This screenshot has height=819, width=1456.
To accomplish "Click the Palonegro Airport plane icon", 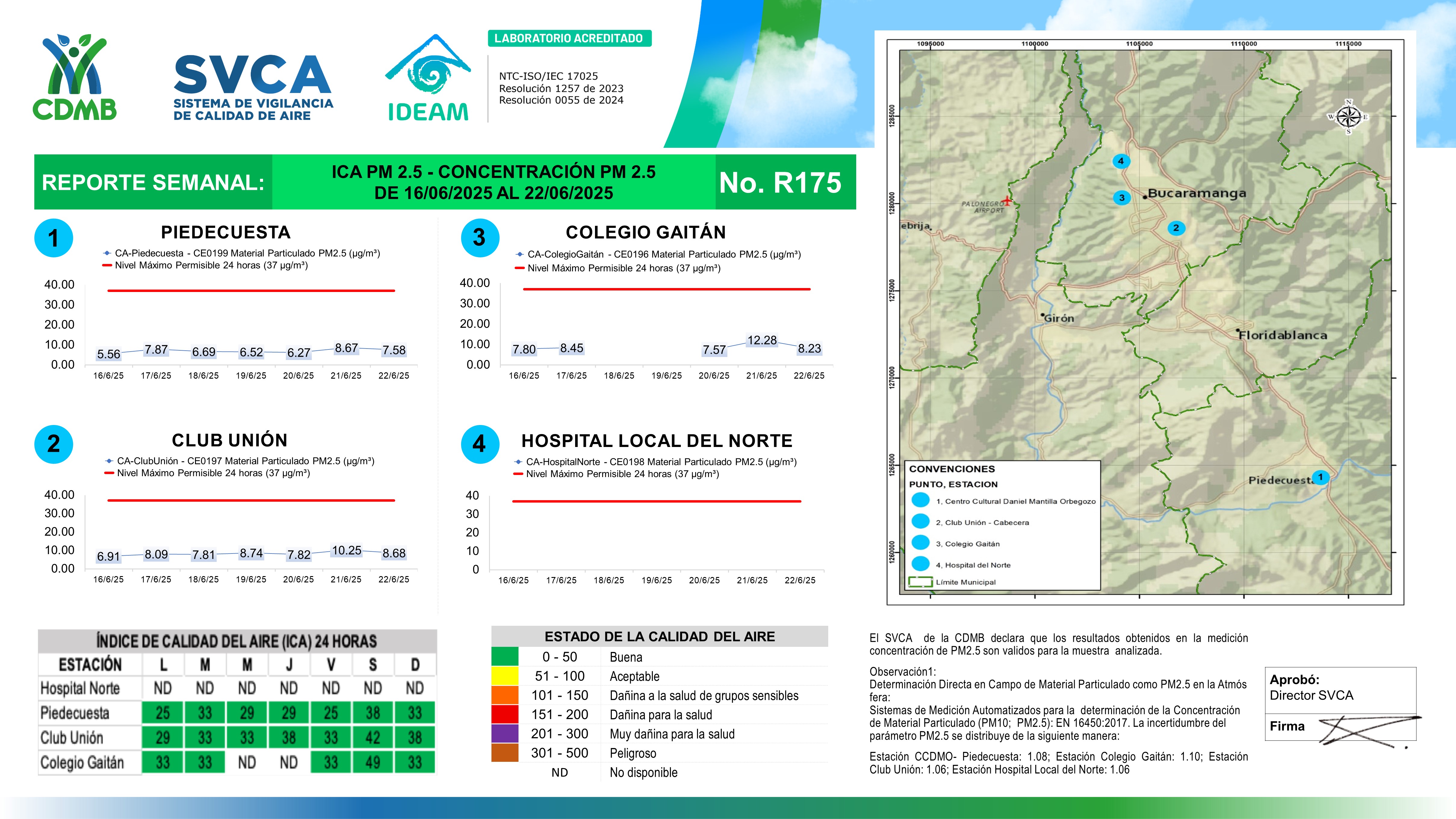I will [1007, 201].
